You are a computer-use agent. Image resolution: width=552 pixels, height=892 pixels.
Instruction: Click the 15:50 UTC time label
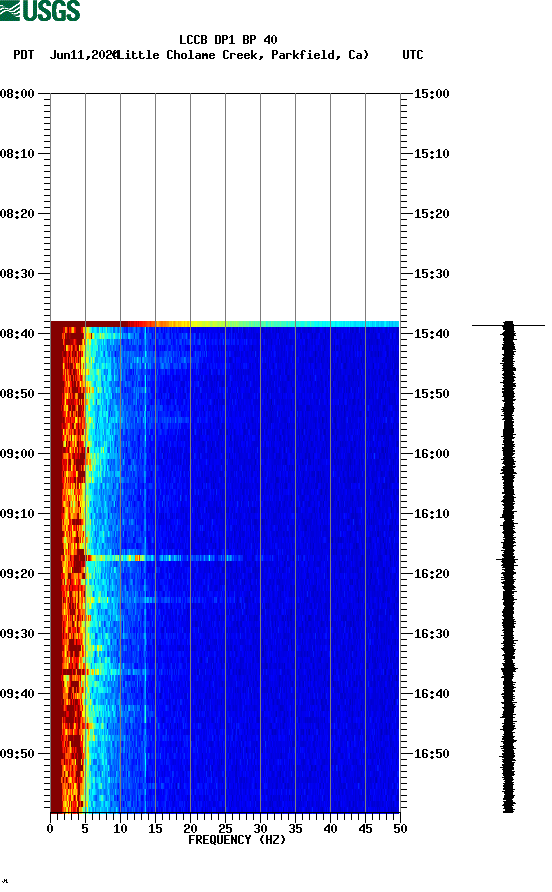point(431,394)
